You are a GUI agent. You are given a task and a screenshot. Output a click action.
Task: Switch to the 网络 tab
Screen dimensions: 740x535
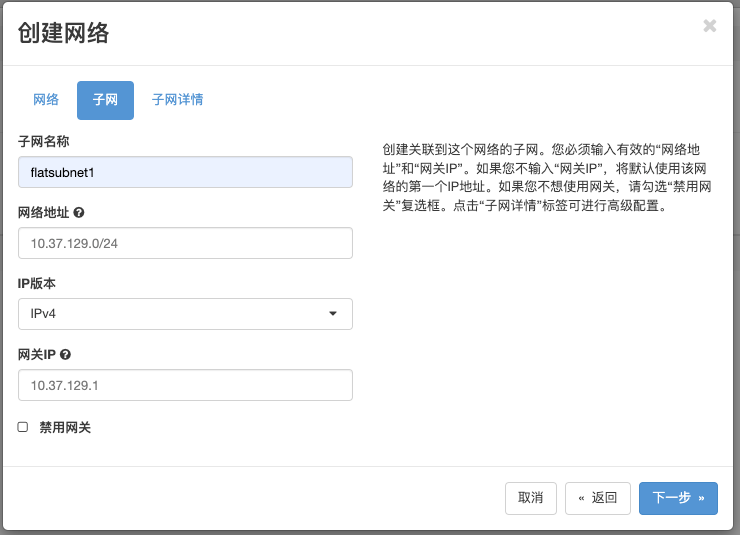(x=46, y=100)
